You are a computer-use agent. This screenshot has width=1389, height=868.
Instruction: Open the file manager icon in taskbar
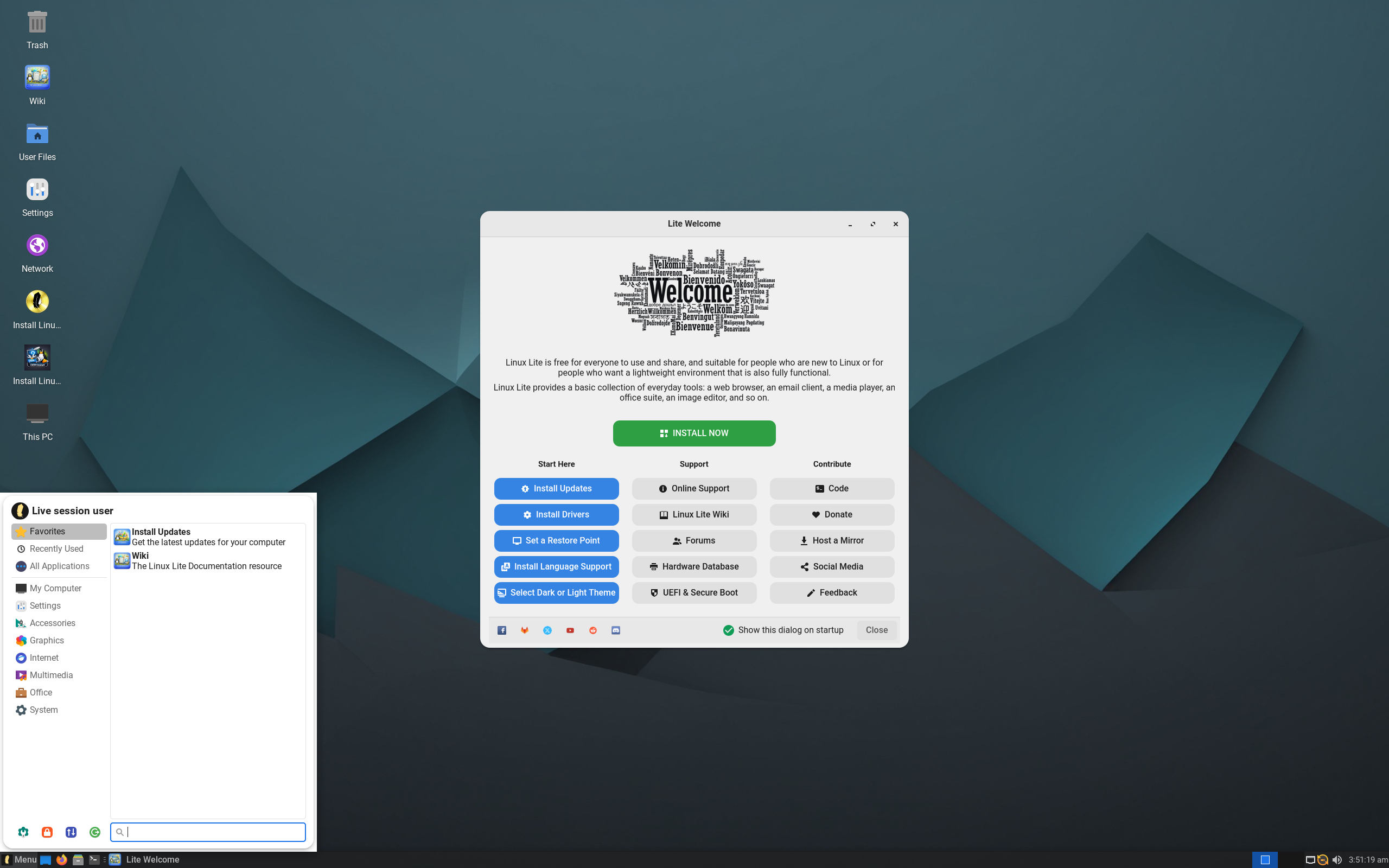[x=78, y=859]
